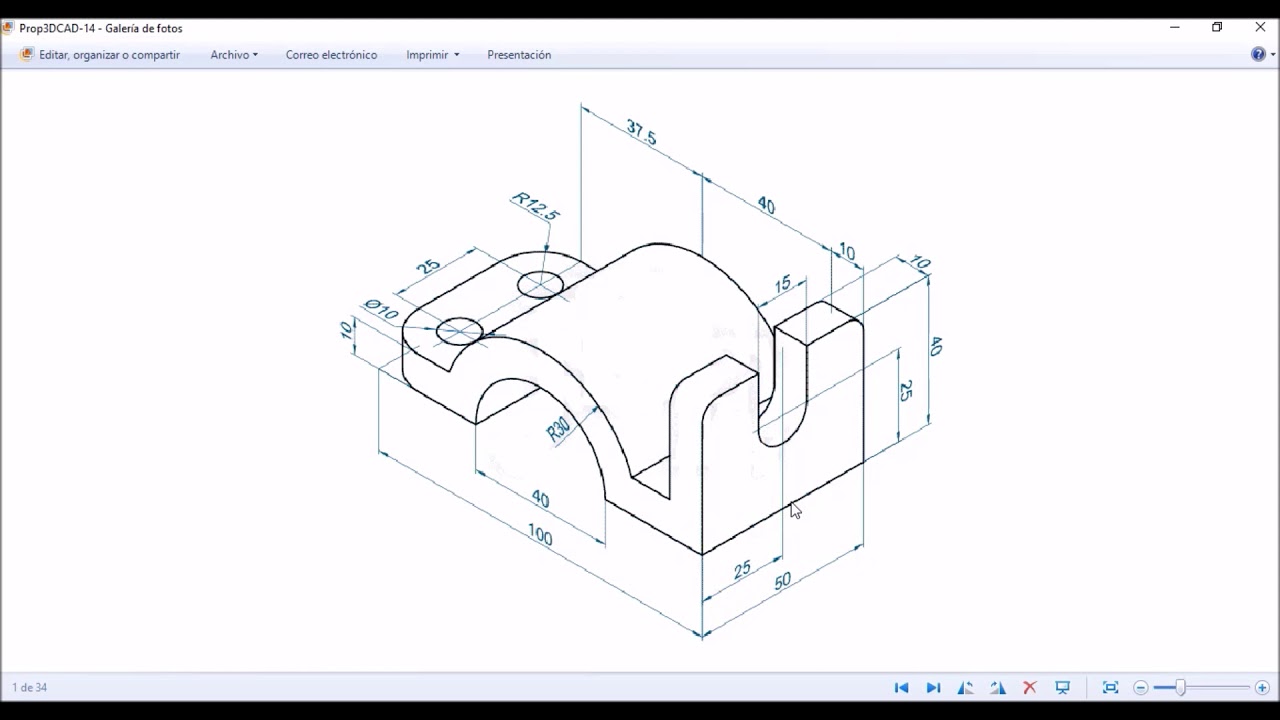The height and width of the screenshot is (720, 1280).
Task: Open the Imprimir dropdown
Action: (x=433, y=55)
